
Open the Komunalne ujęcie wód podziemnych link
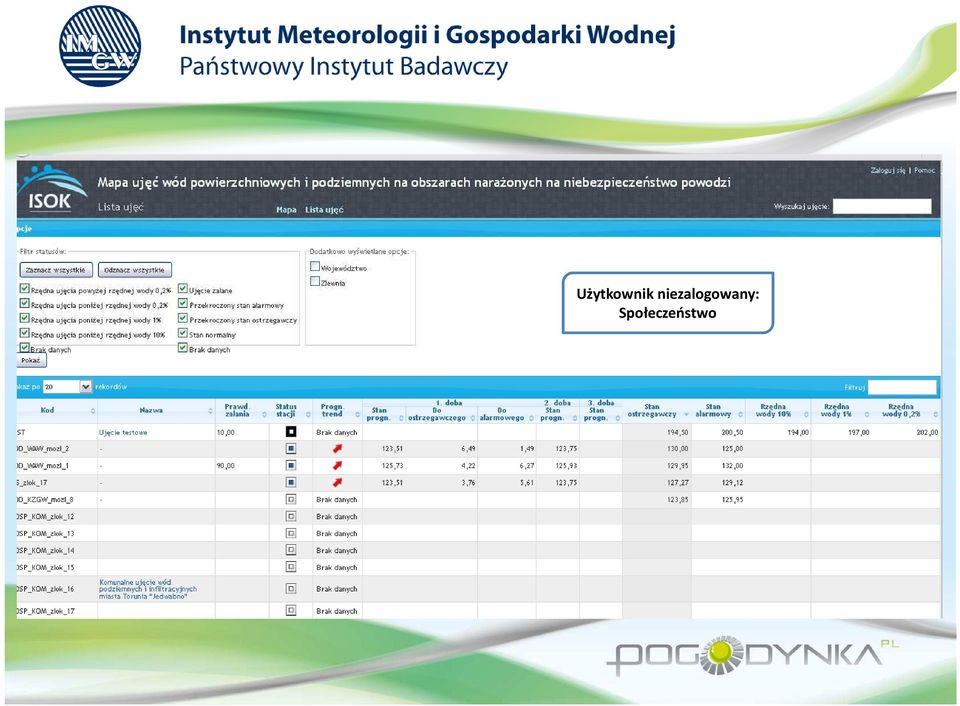point(148,589)
